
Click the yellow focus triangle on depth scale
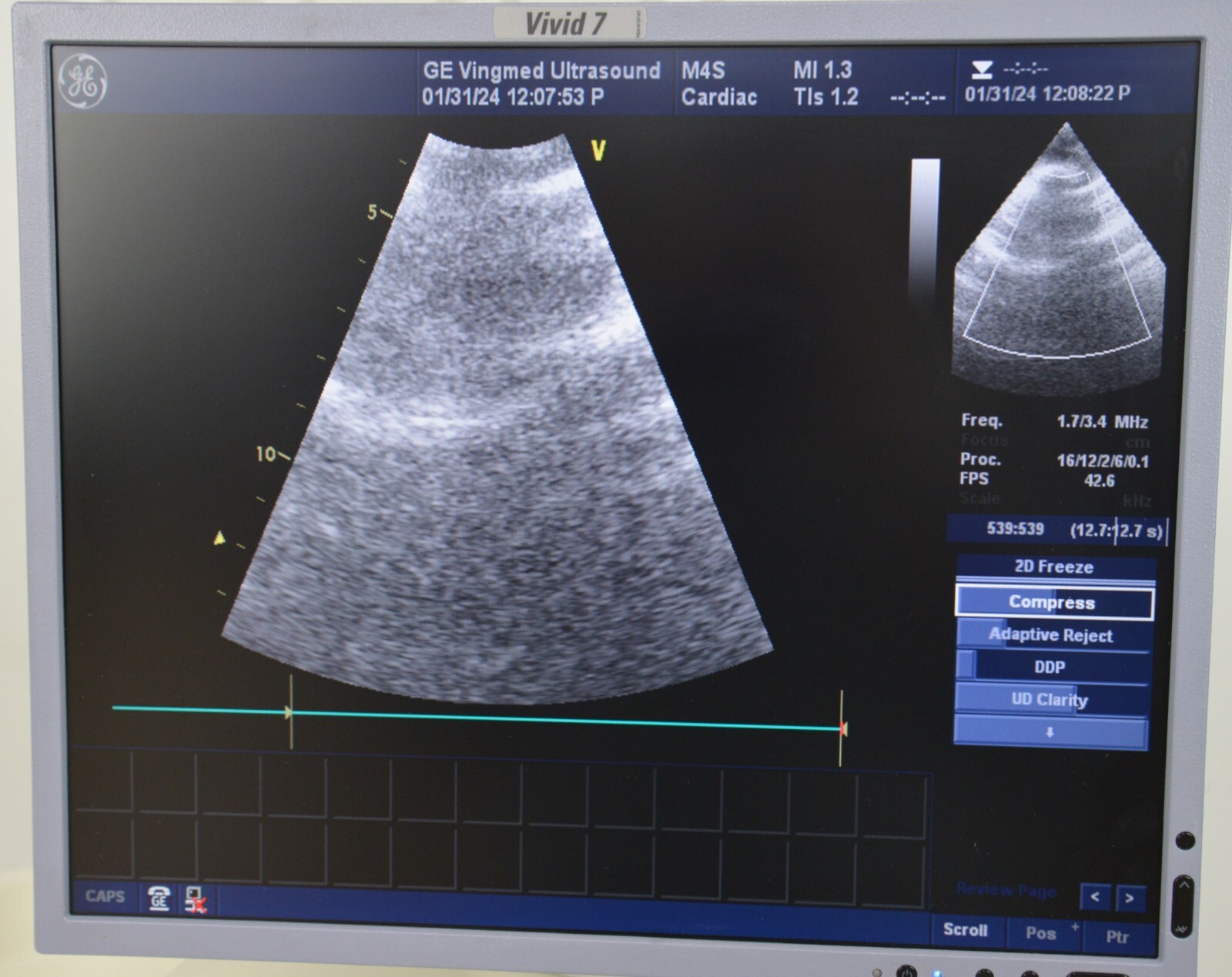pos(219,538)
